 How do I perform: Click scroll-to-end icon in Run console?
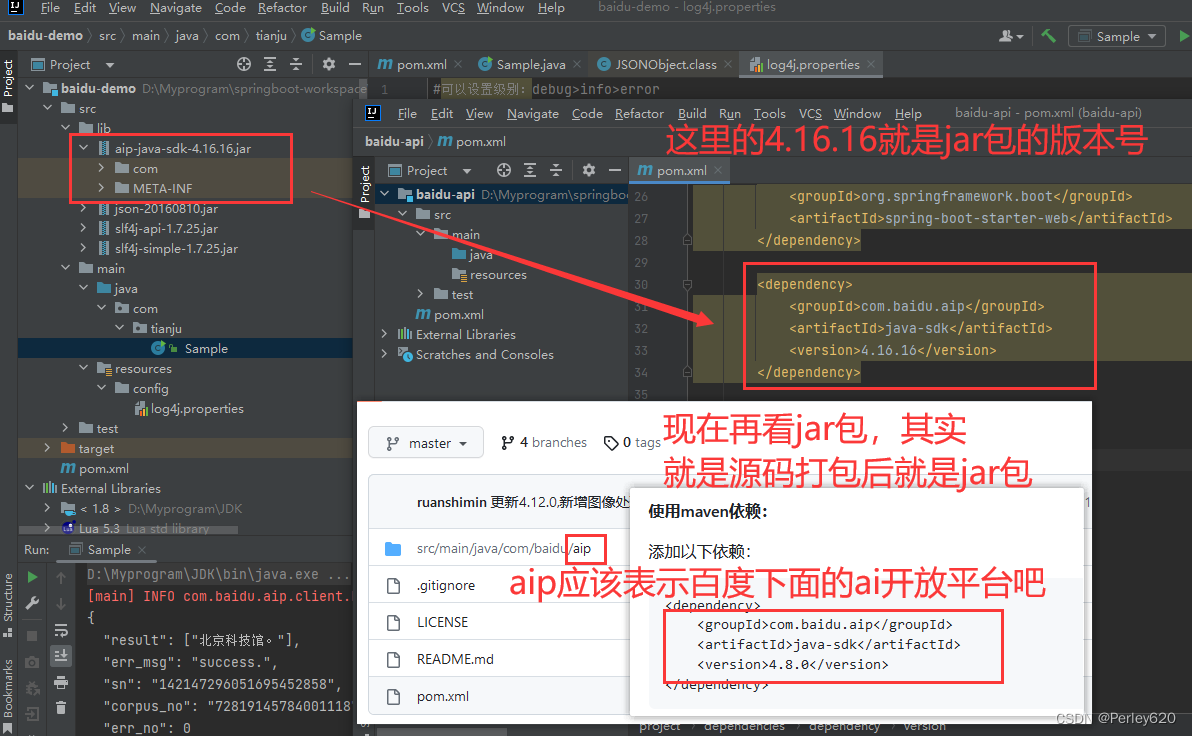point(61,655)
